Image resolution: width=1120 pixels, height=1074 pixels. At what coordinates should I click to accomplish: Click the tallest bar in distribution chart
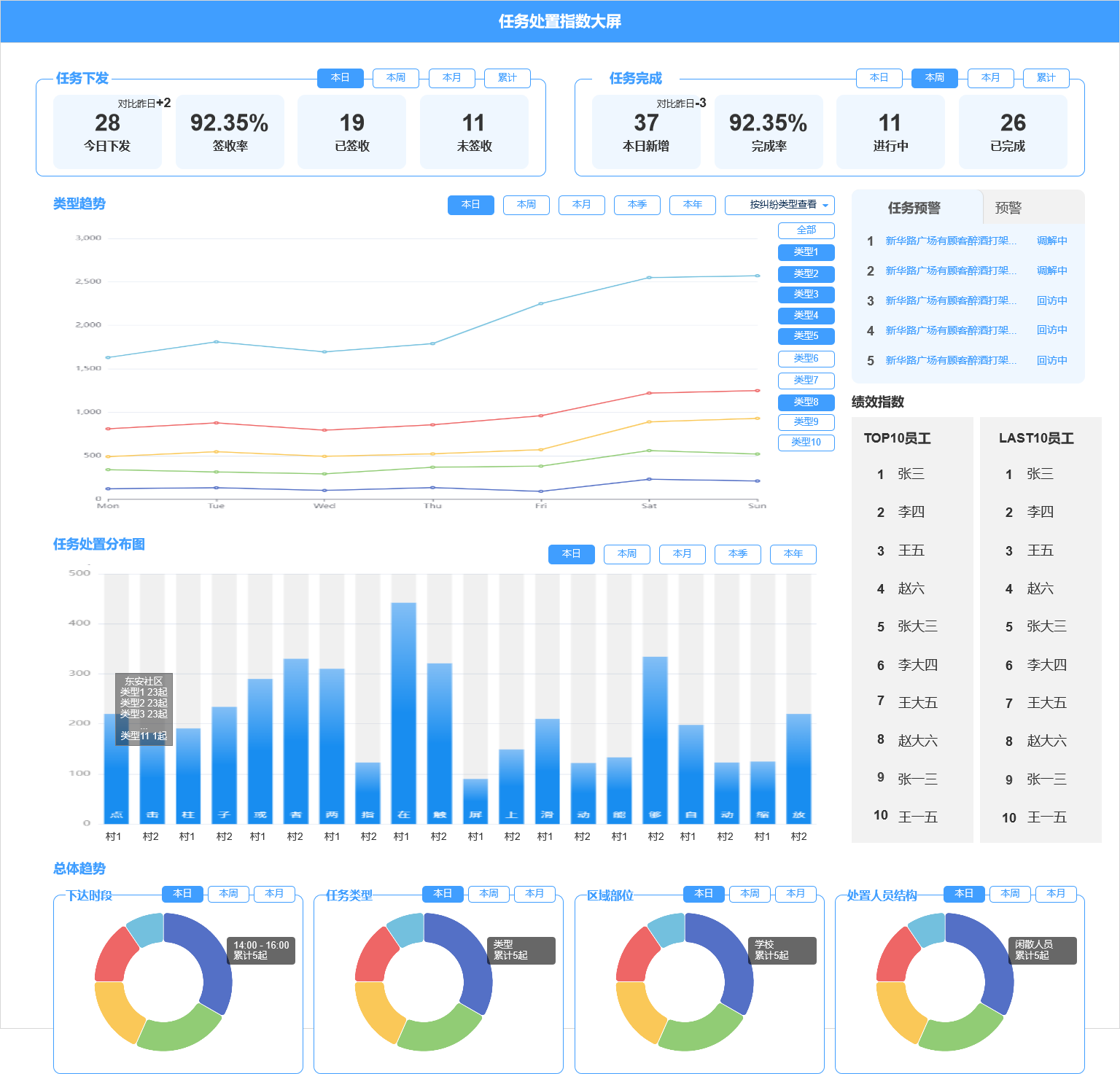(x=404, y=713)
